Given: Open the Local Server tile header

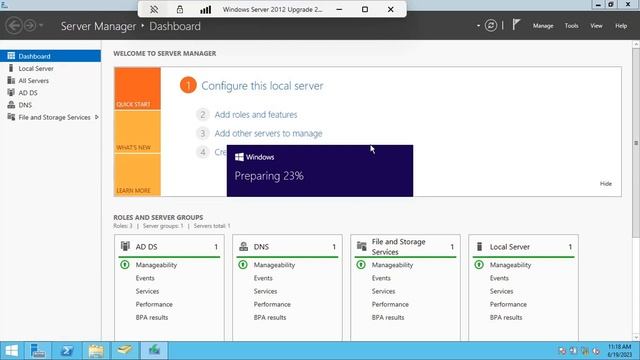Looking at the screenshot, I should [x=523, y=247].
